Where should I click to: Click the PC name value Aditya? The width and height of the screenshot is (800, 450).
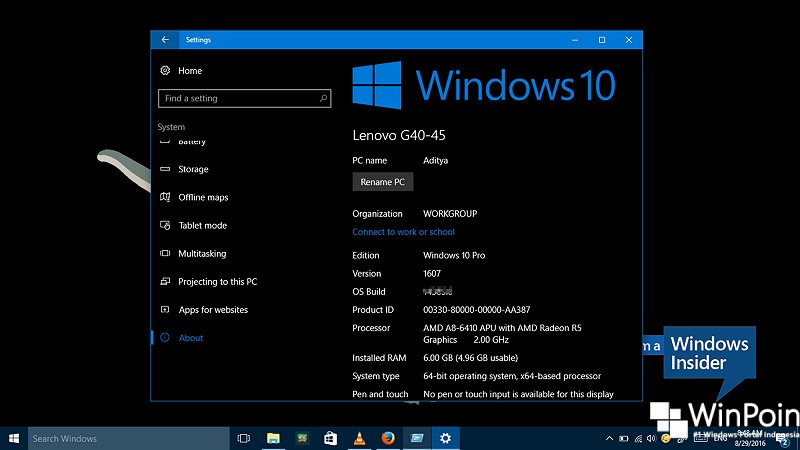pyautogui.click(x=435, y=160)
